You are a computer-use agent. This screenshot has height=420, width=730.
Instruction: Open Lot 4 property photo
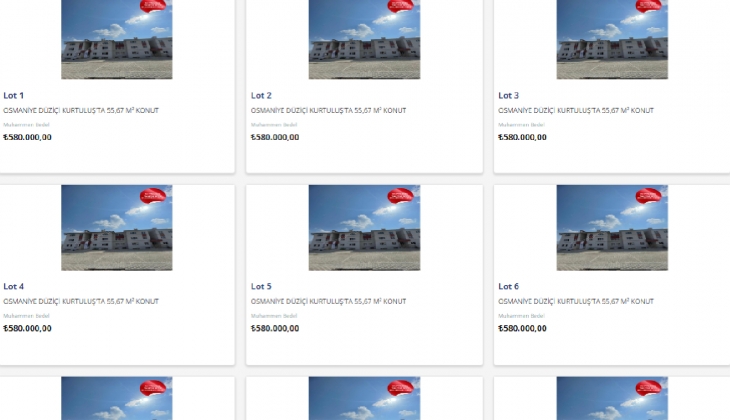(x=116, y=228)
